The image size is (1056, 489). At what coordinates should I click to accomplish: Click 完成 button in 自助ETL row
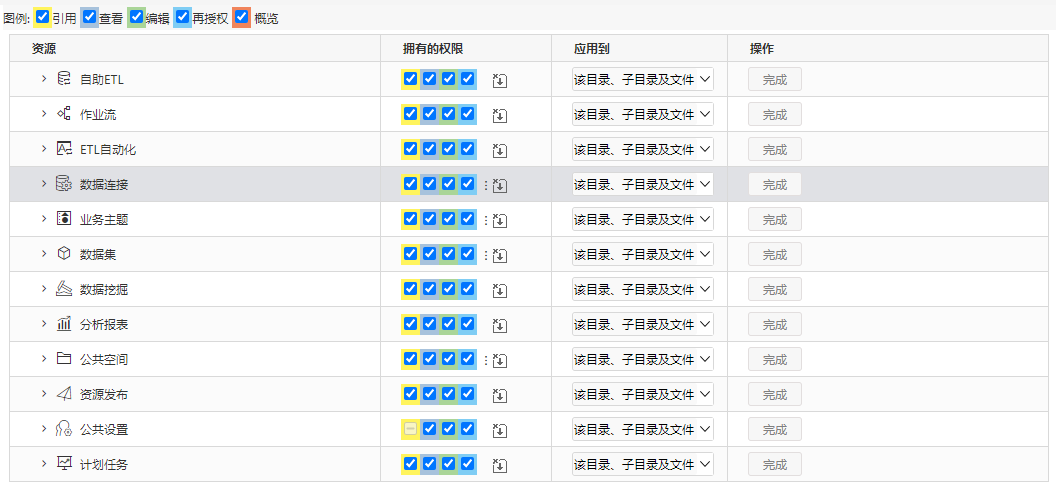774,79
